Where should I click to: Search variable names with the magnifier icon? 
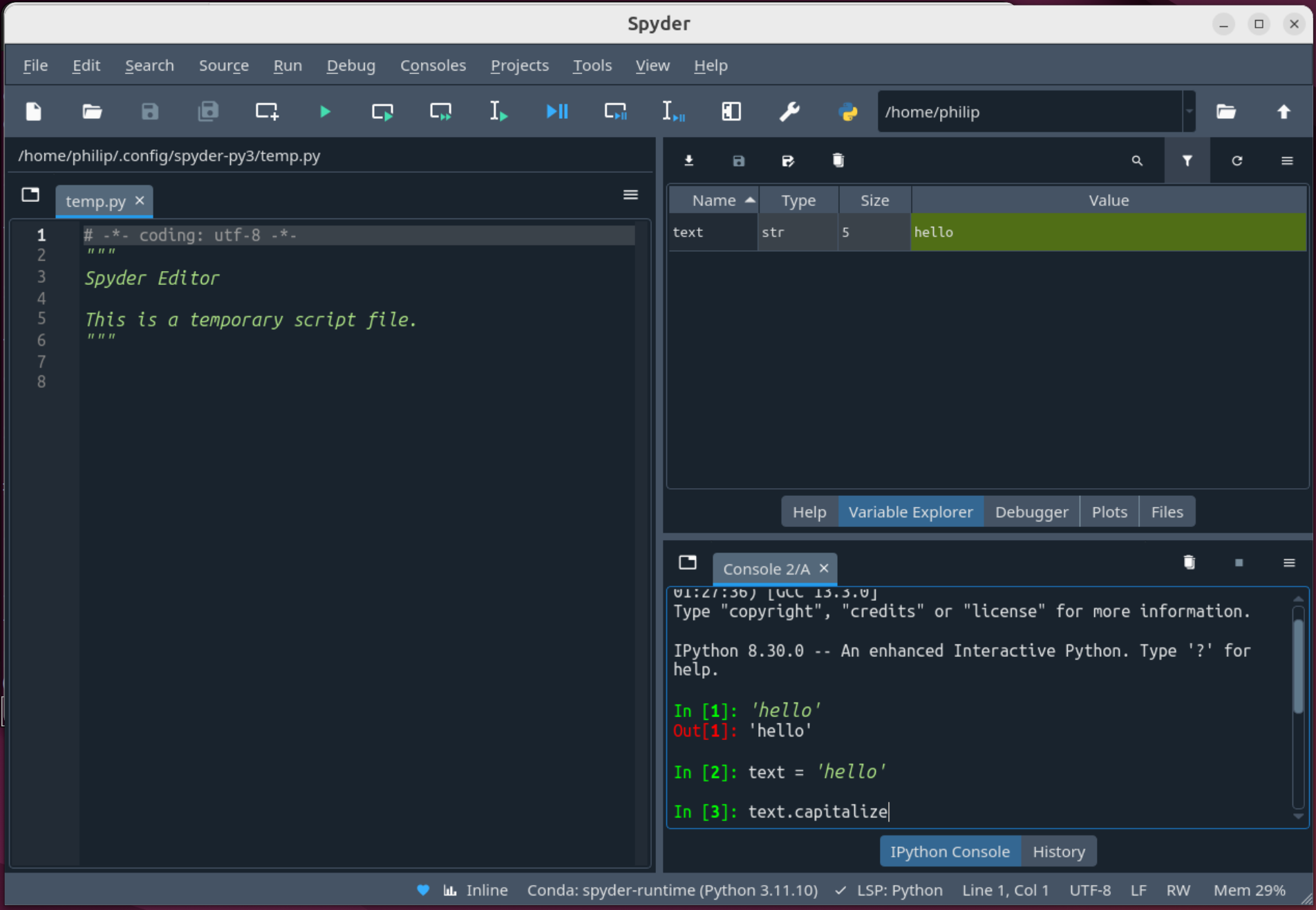coord(1137,160)
